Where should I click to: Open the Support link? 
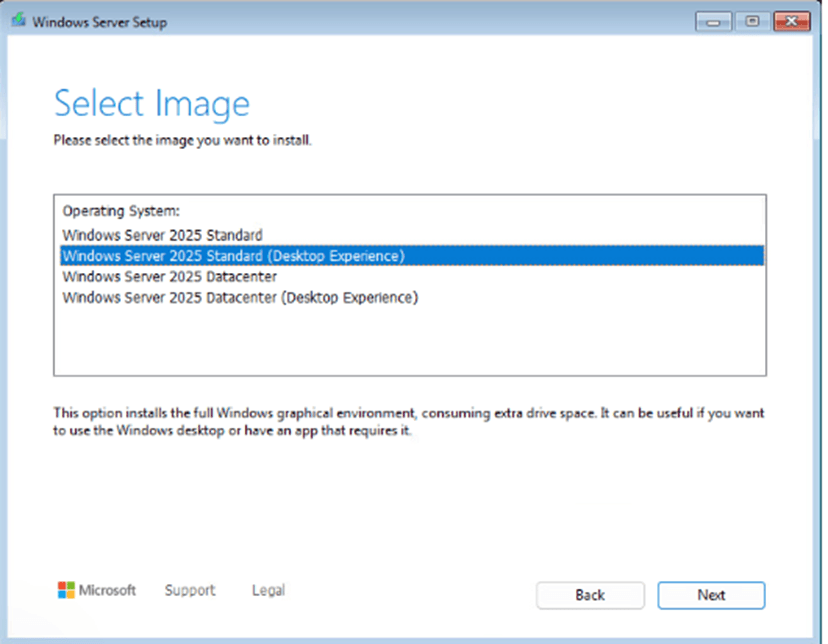[x=189, y=590]
